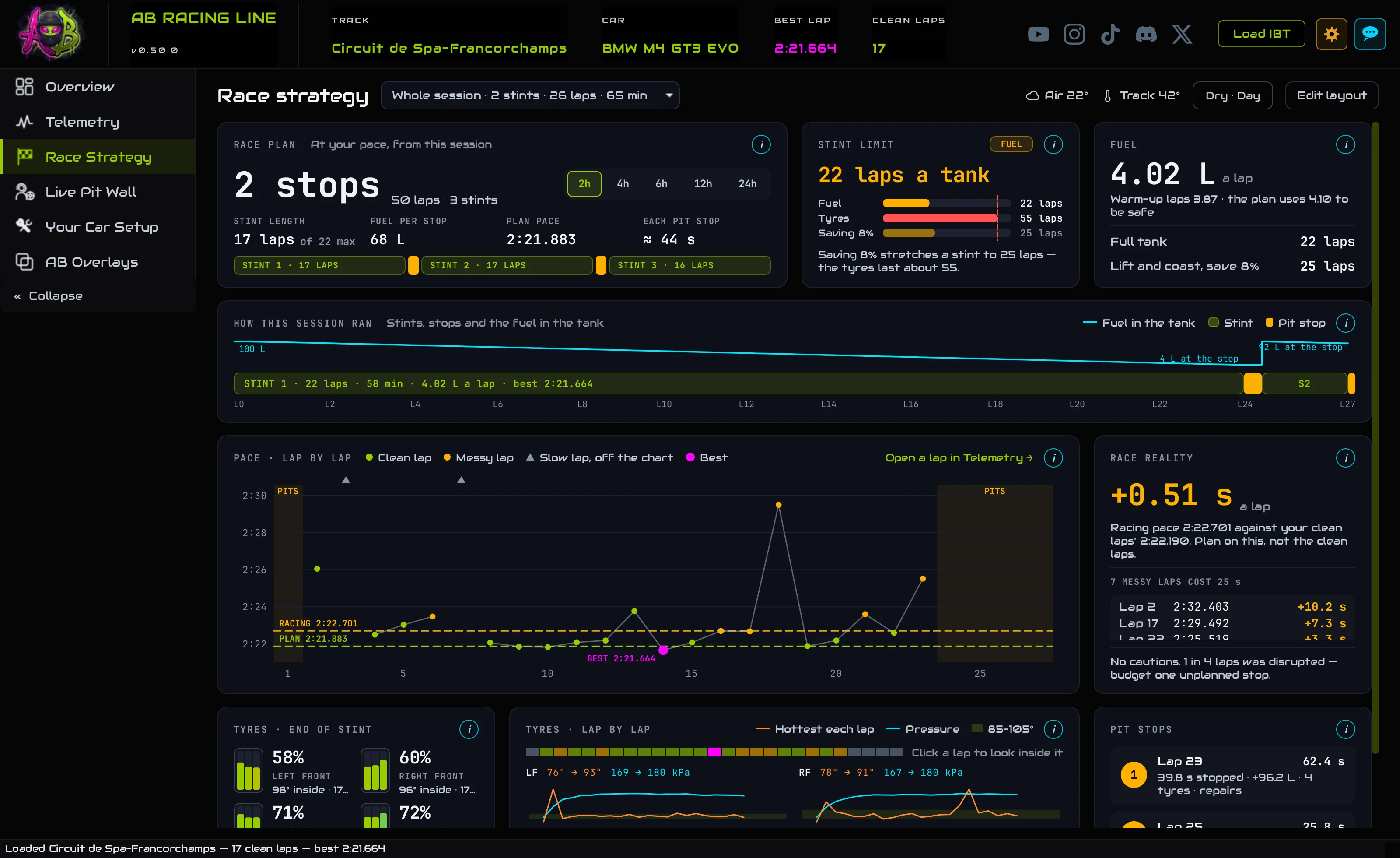1400x858 pixels.
Task: Select the 12h race length
Action: click(x=703, y=184)
